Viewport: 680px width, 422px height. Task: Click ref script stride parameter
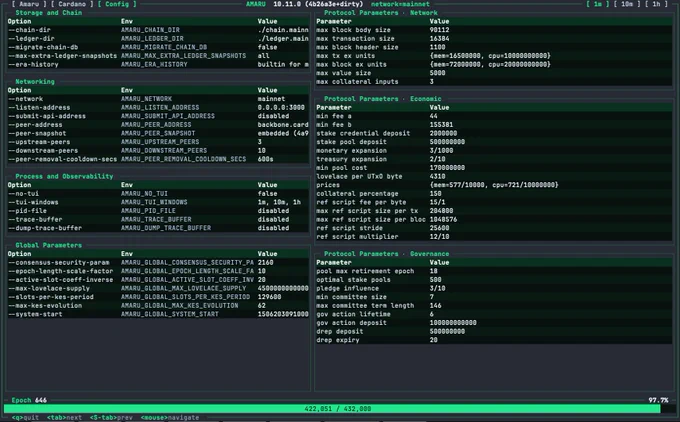coord(349,228)
